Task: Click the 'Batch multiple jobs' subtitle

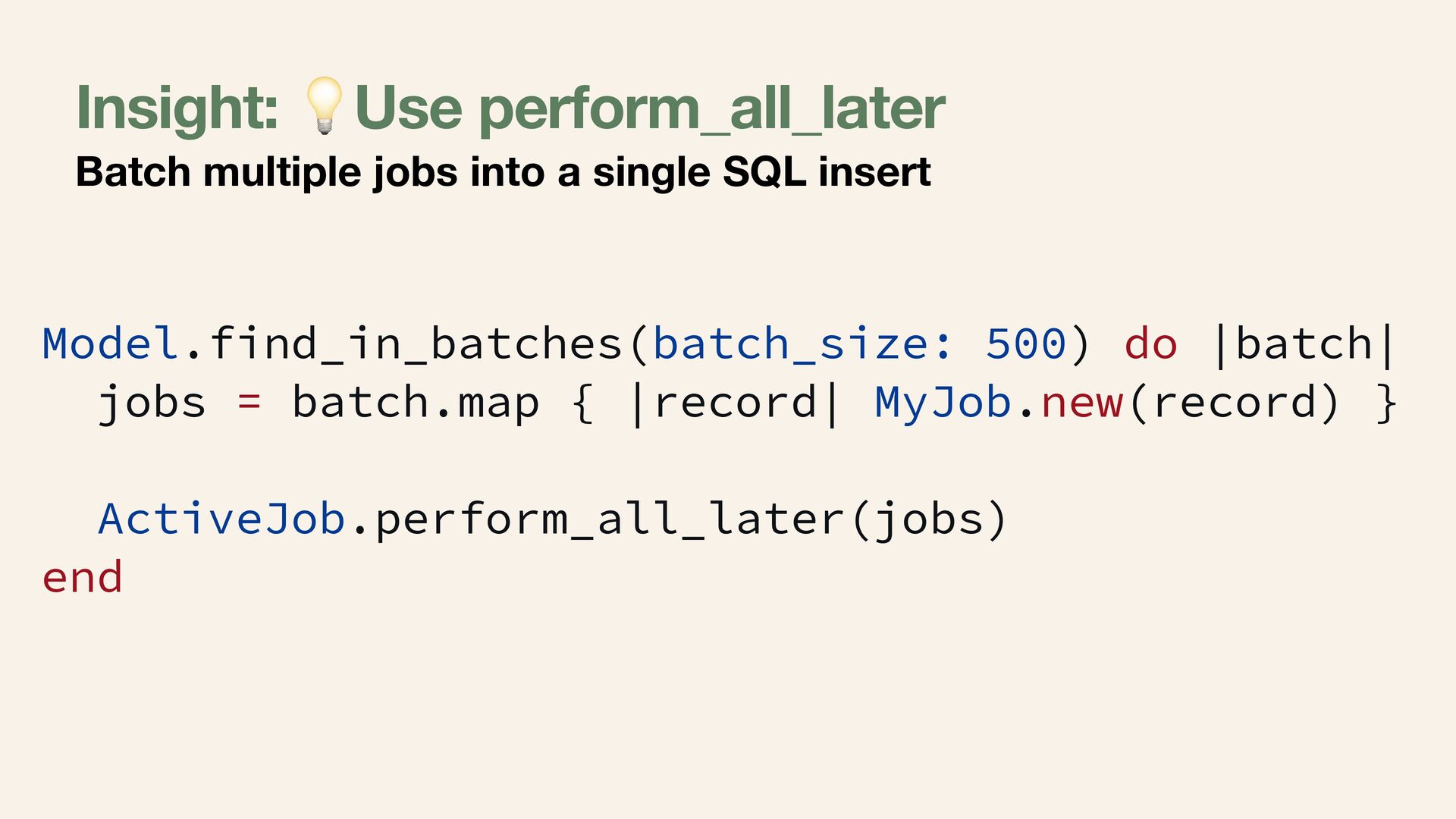Action: pyautogui.click(x=266, y=172)
